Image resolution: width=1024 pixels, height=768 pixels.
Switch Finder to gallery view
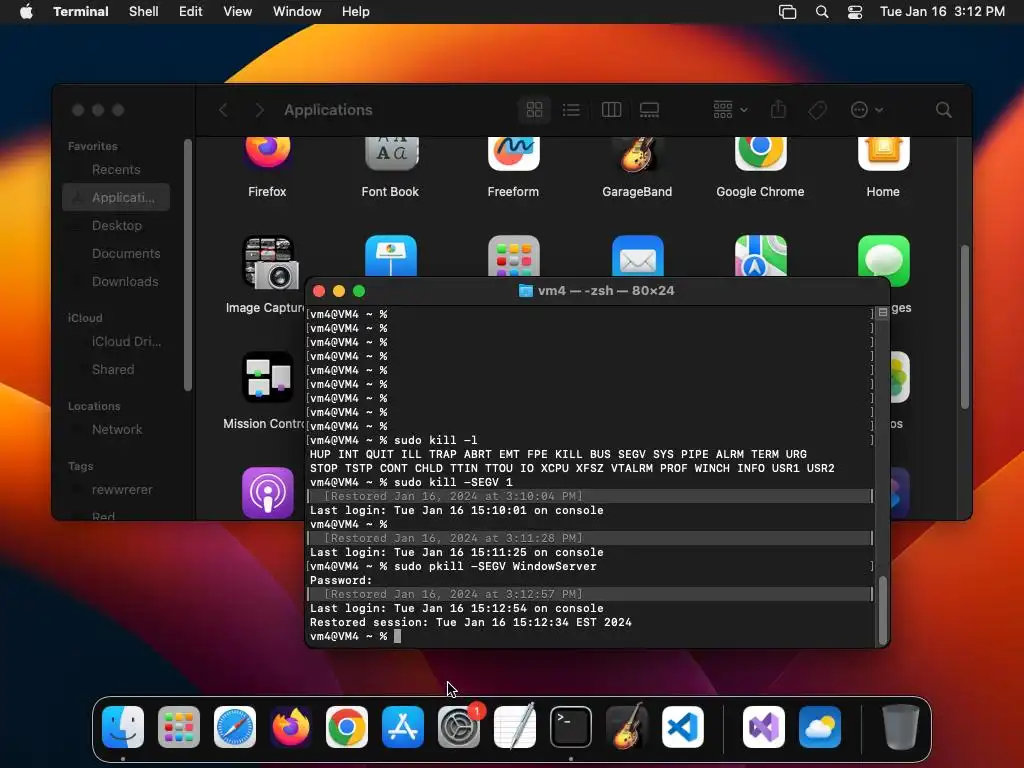click(x=649, y=110)
